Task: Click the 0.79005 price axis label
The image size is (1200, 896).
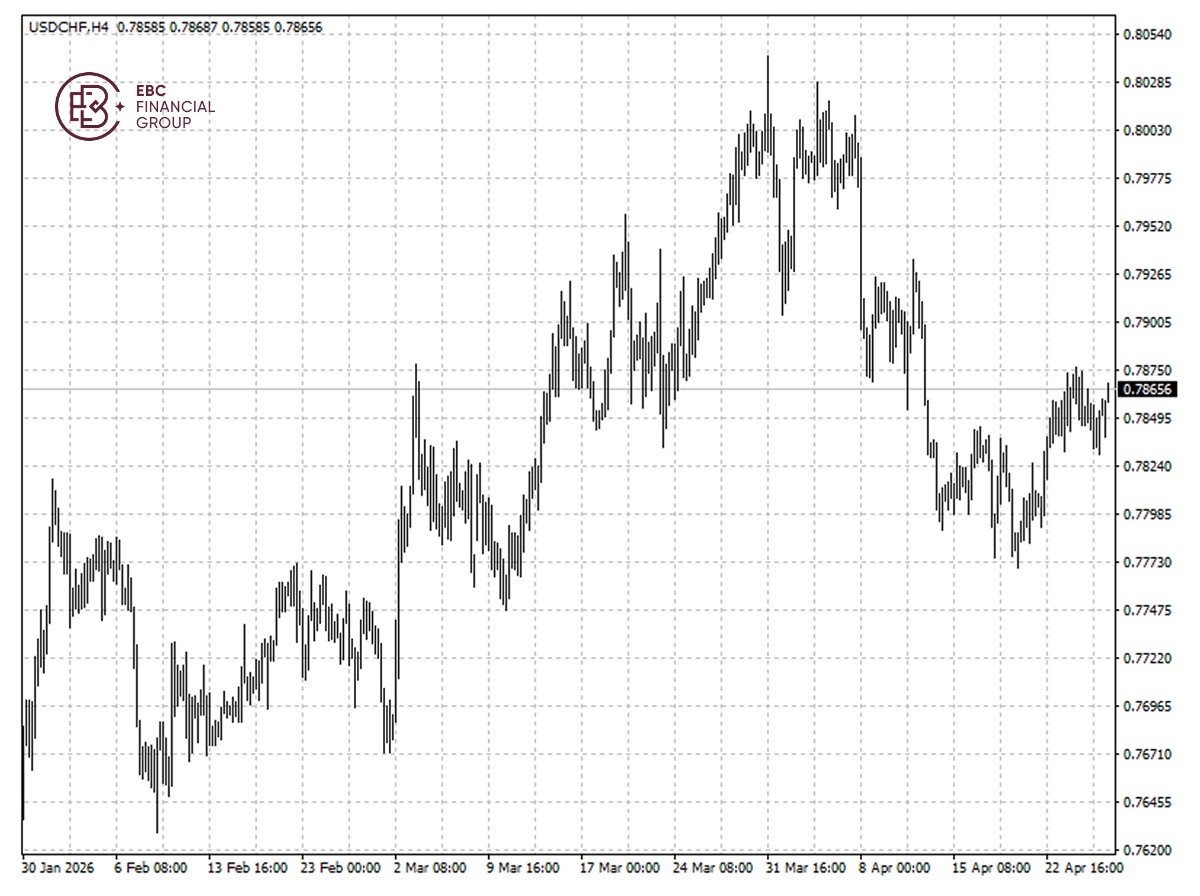Action: coord(1146,323)
